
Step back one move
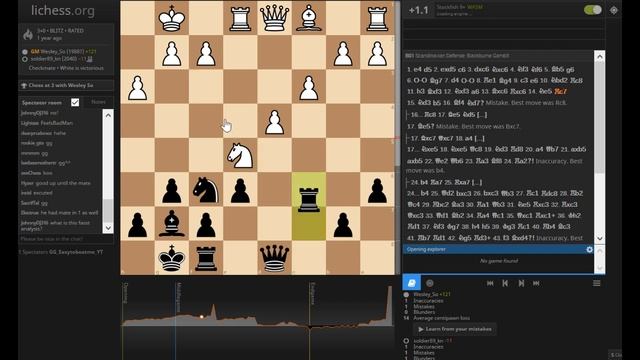coord(505,283)
